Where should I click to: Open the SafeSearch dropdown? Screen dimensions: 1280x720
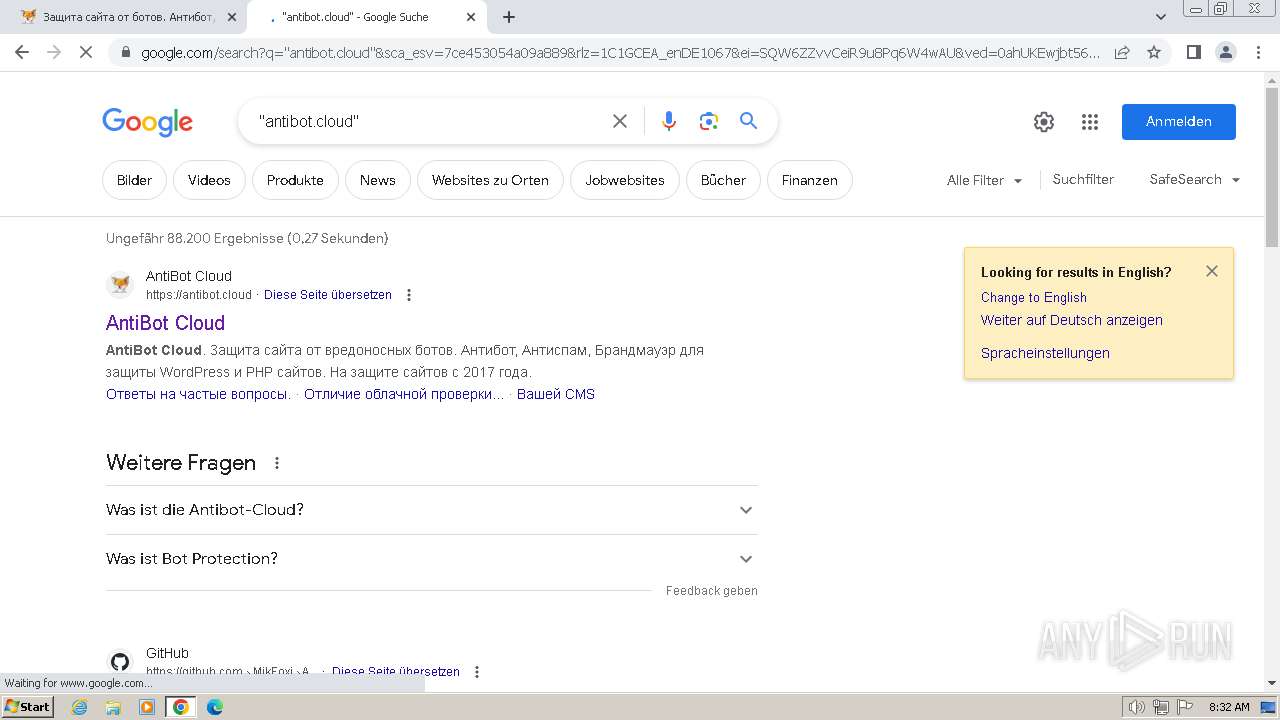1195,180
